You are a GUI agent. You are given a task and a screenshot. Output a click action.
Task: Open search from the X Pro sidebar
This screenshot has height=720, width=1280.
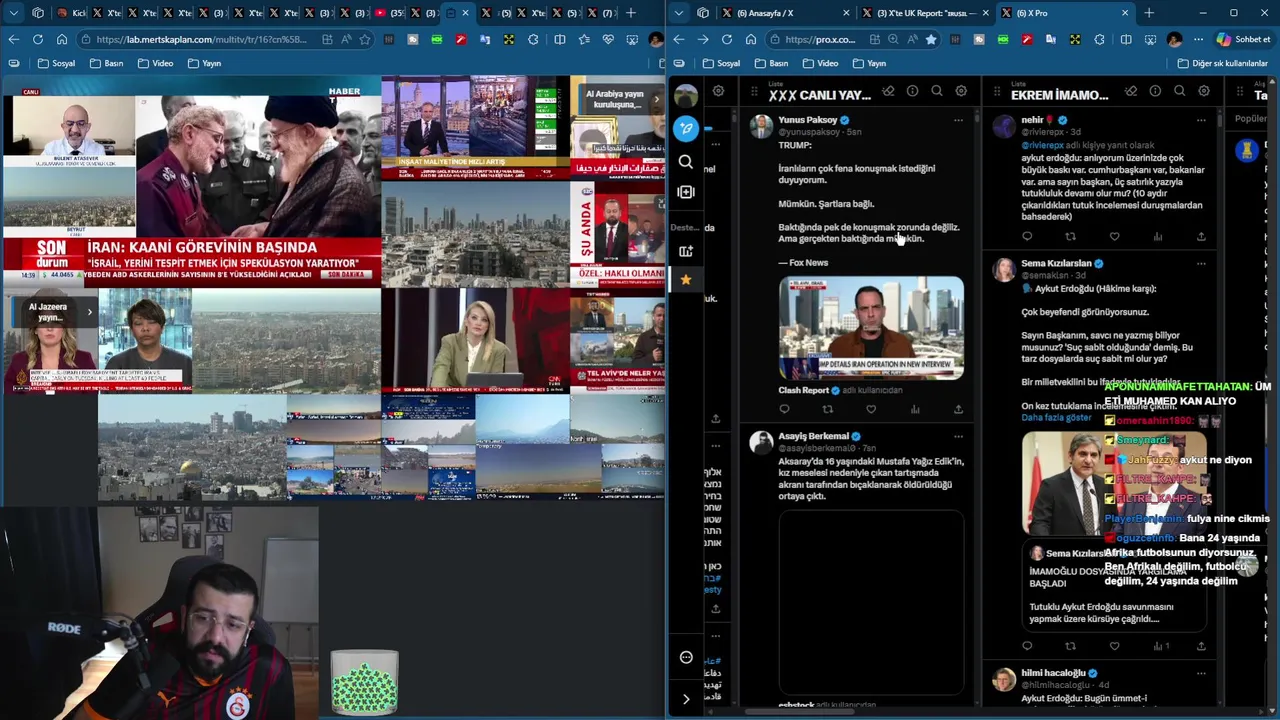point(685,161)
